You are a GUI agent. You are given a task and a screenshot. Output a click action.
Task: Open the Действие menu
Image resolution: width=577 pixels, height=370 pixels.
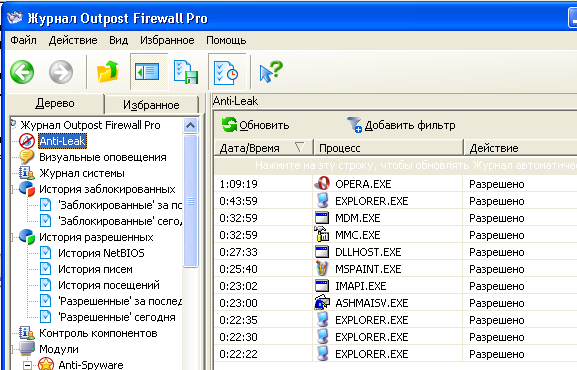pyautogui.click(x=73, y=40)
